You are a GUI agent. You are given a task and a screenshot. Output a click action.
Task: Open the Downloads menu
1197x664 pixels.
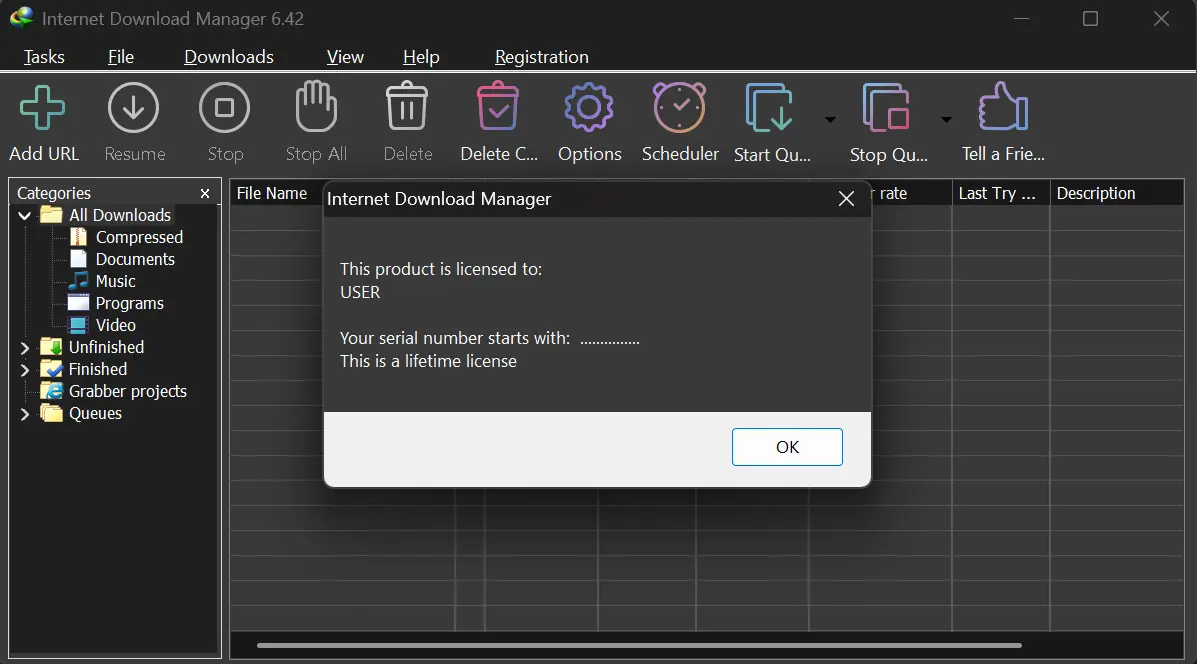[x=229, y=57]
